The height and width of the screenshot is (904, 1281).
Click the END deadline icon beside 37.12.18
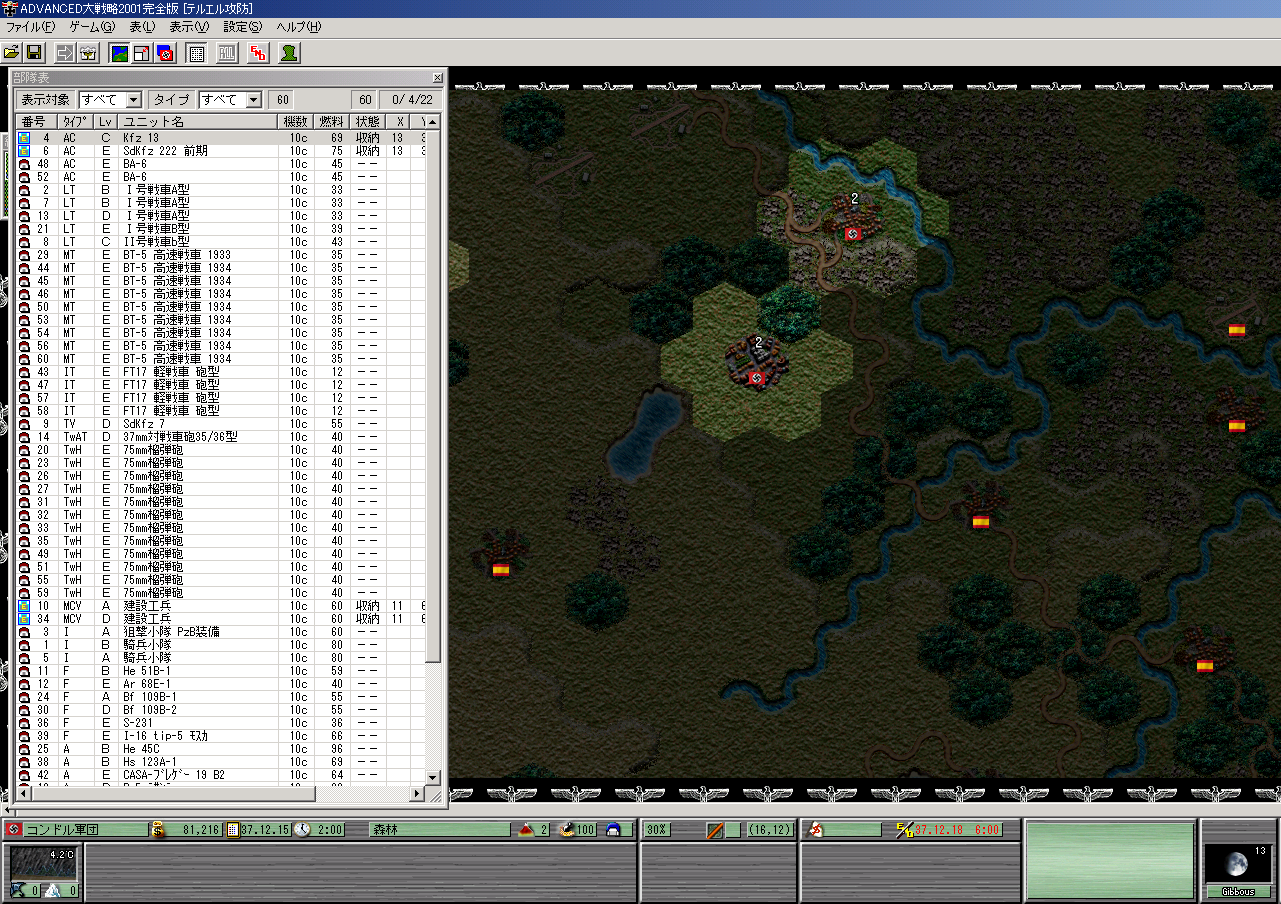[x=906, y=830]
